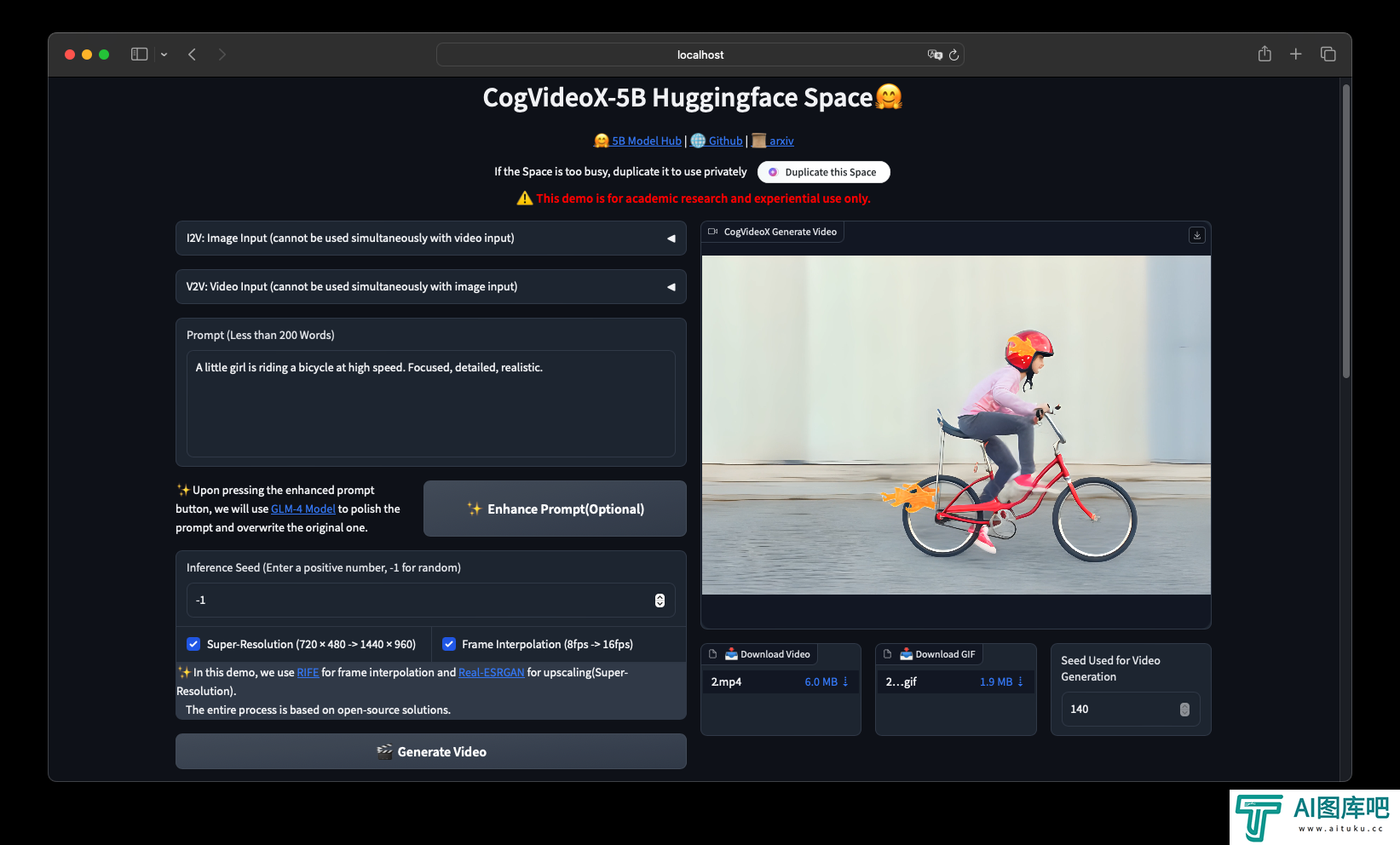Click the 2.mp4 file name
The image size is (1400, 845).
(x=726, y=681)
